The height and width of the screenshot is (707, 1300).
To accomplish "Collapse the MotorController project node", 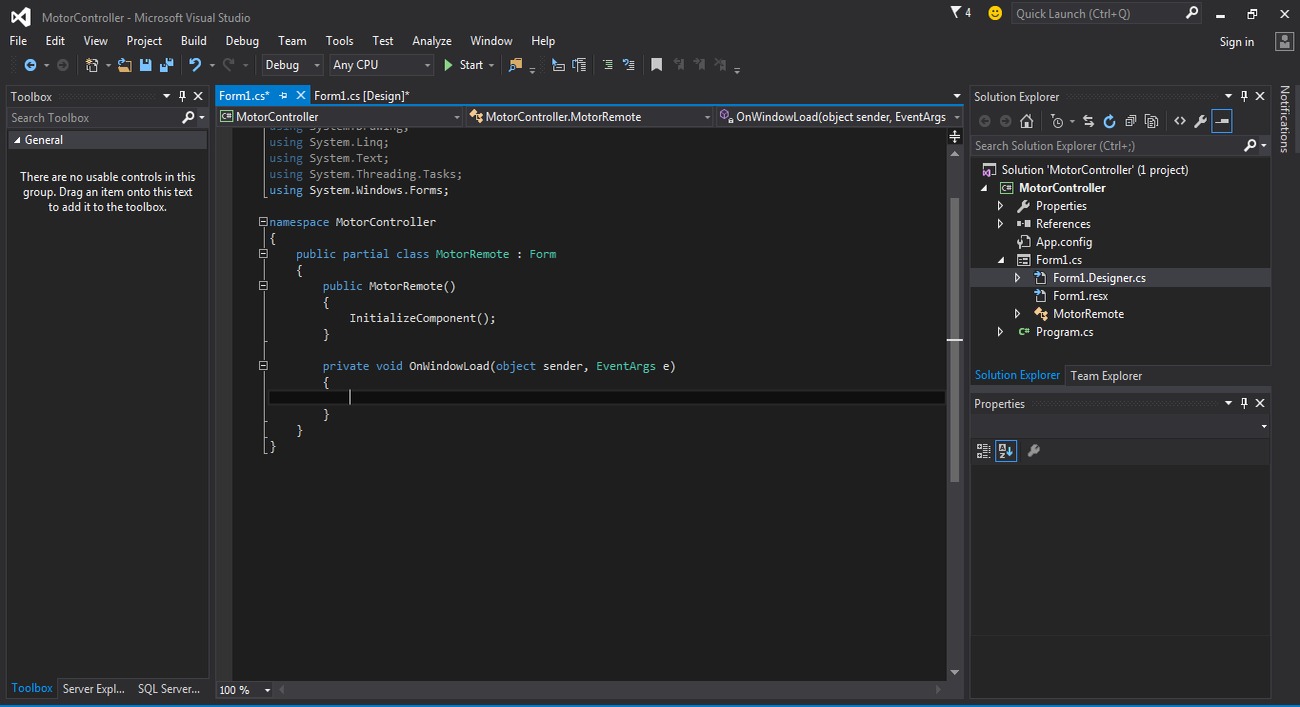I will coord(984,187).
